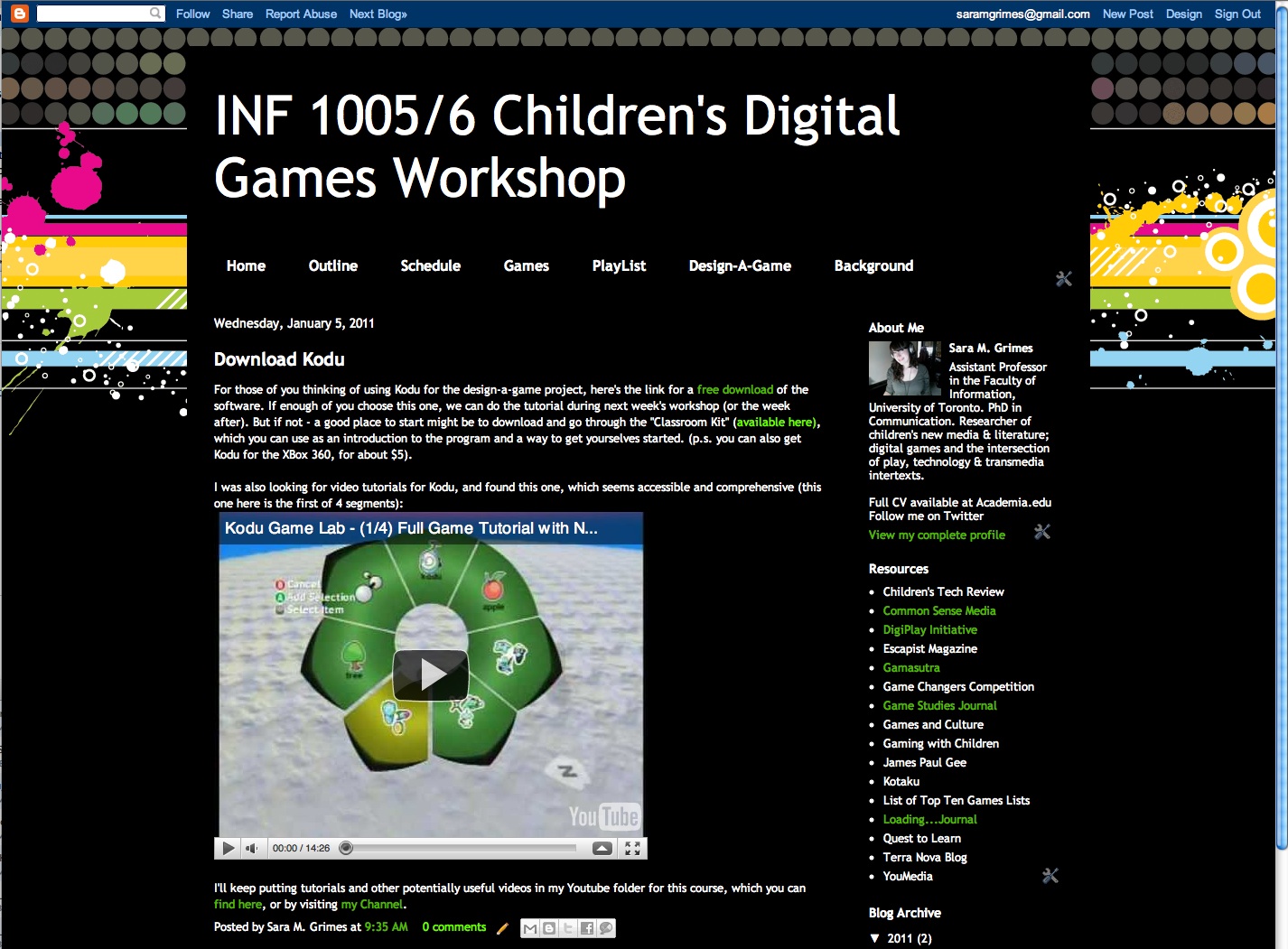This screenshot has height=949, width=1288.
Task: Switch the video to fullscreen
Action: click(632, 848)
